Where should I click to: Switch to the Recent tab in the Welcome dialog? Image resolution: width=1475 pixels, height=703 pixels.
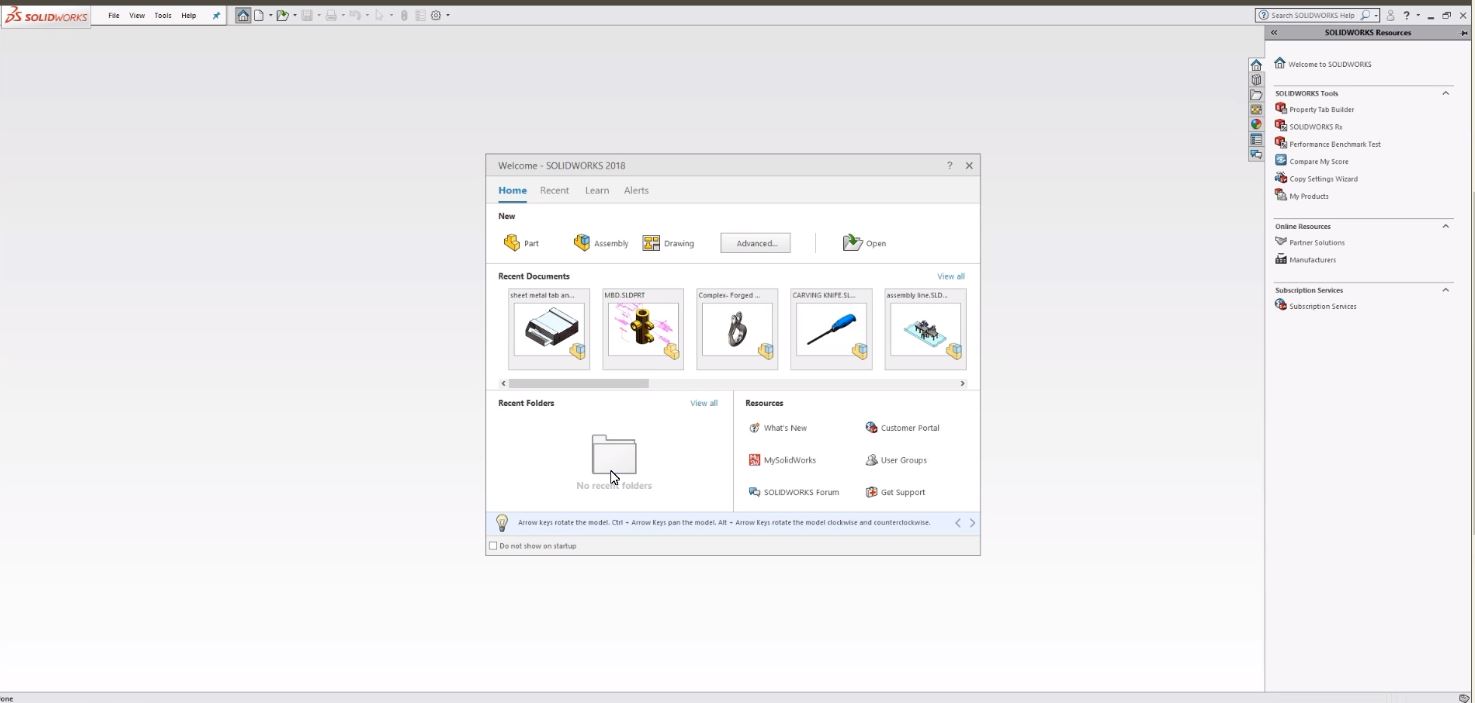(x=554, y=191)
